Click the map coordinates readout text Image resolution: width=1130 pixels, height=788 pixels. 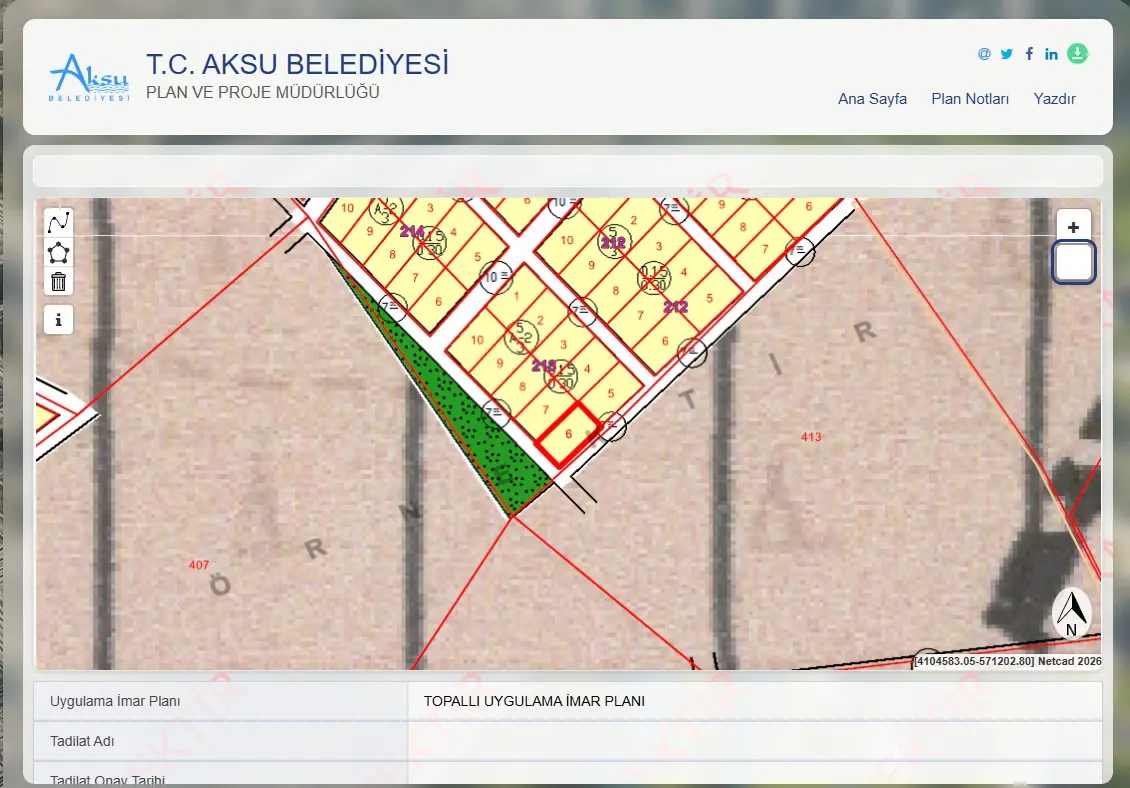coord(974,661)
